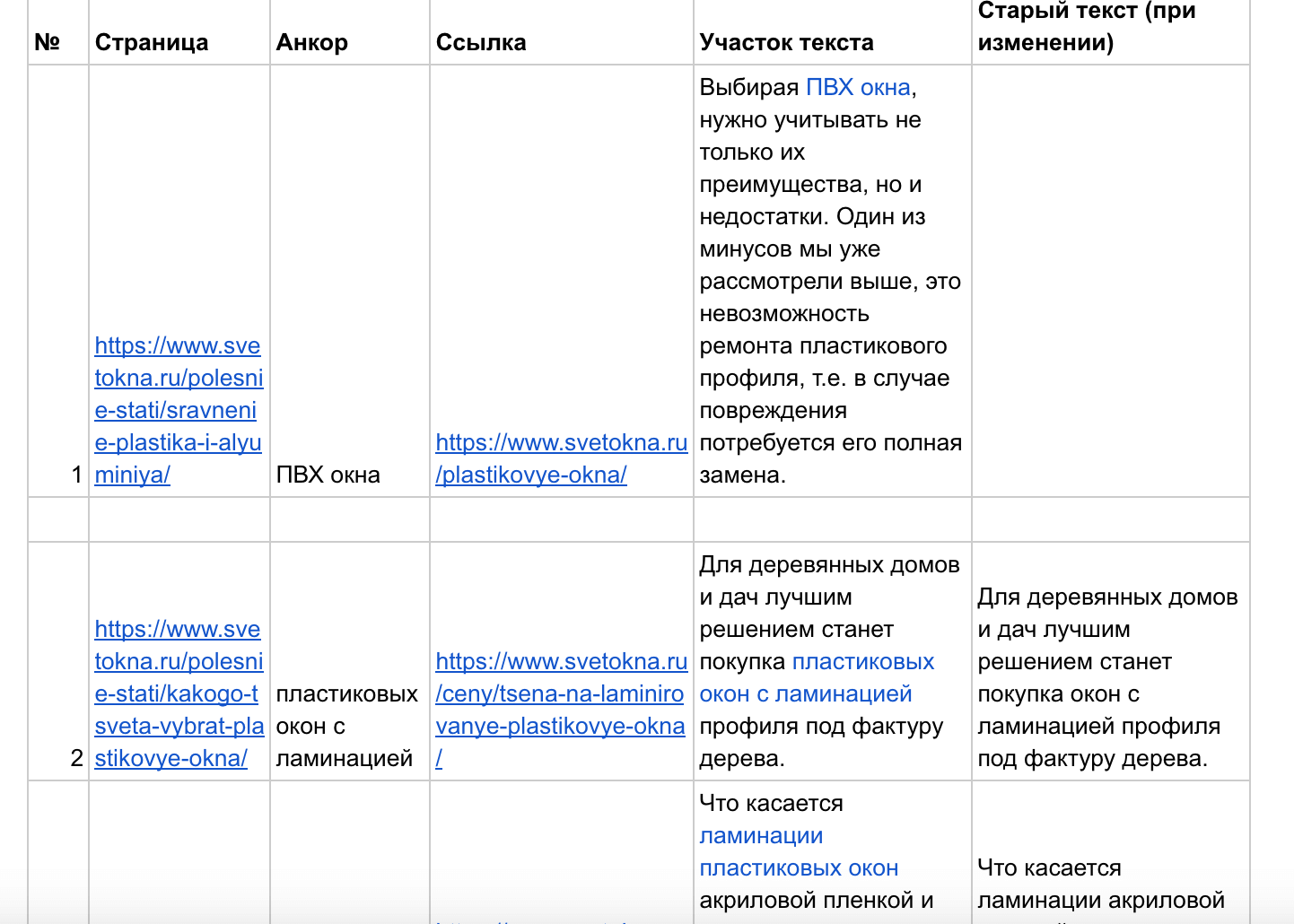Select the plain "ПВХ окна" cell in the Анкор column

coord(328,475)
